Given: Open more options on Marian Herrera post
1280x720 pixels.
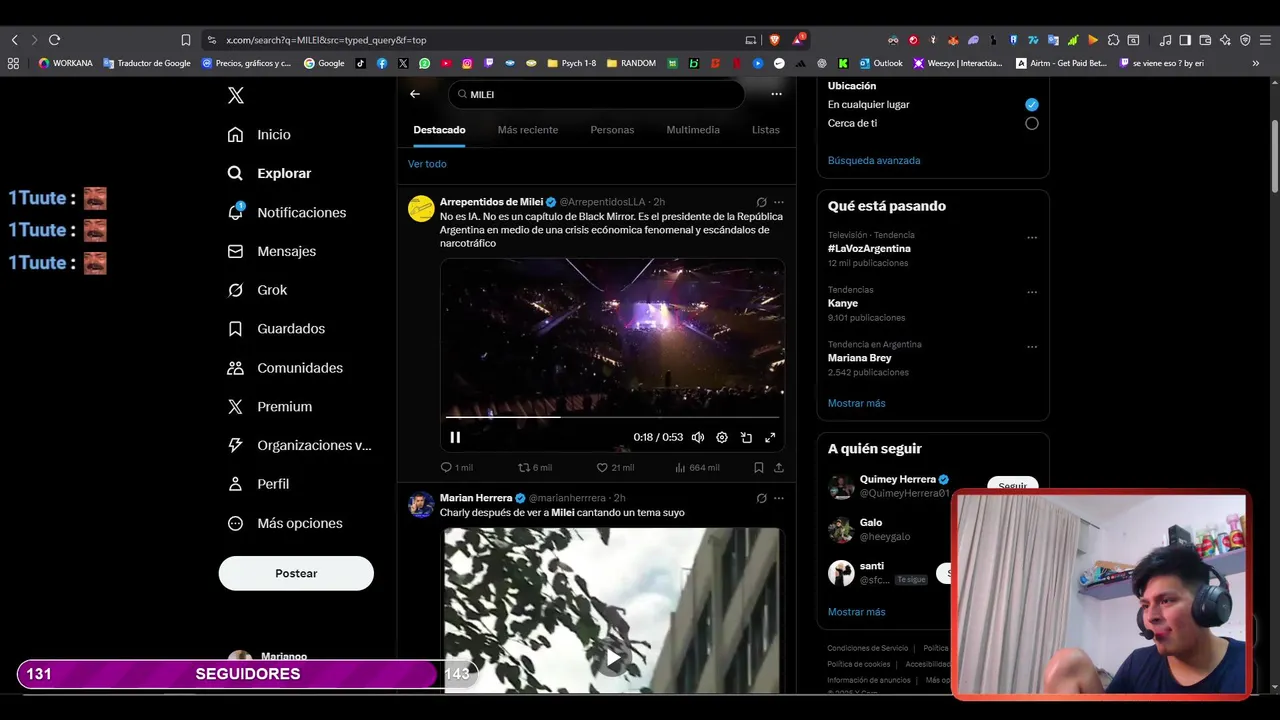Looking at the screenshot, I should click(x=779, y=498).
